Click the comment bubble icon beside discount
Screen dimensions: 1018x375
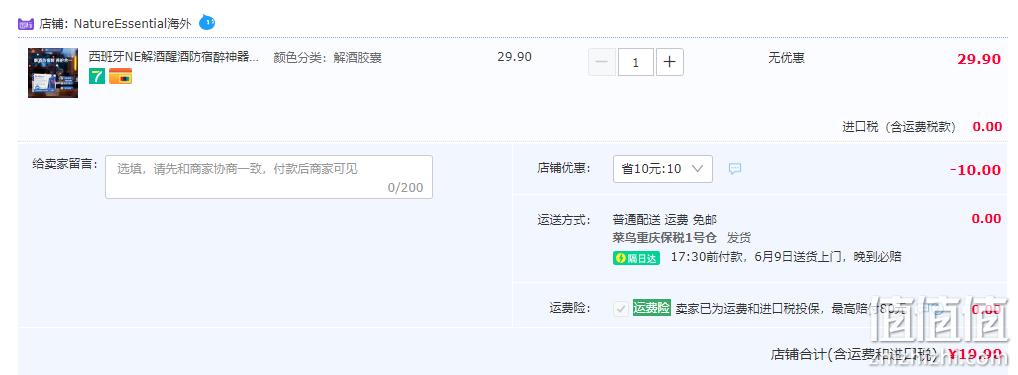pos(734,169)
